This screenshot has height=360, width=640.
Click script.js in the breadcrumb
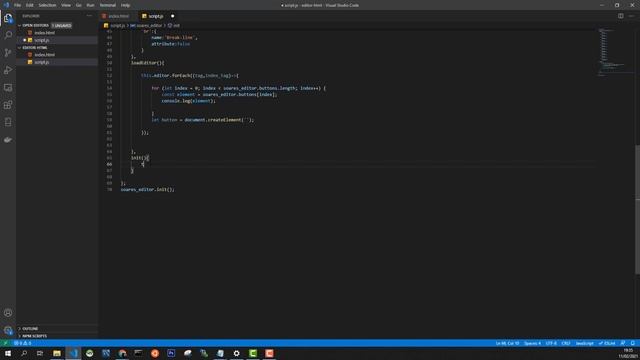tap(118, 25)
